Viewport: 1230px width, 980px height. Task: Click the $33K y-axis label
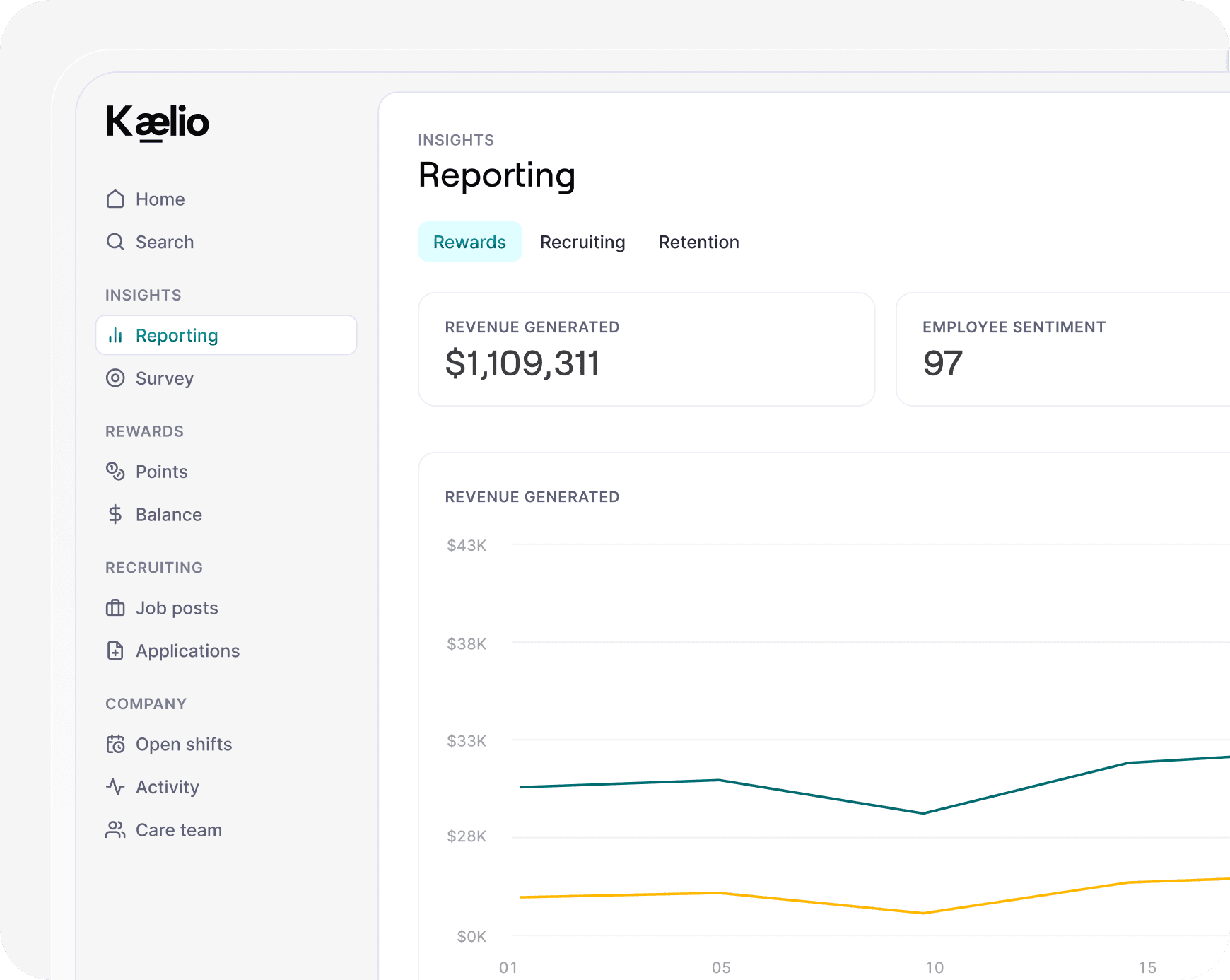click(467, 741)
